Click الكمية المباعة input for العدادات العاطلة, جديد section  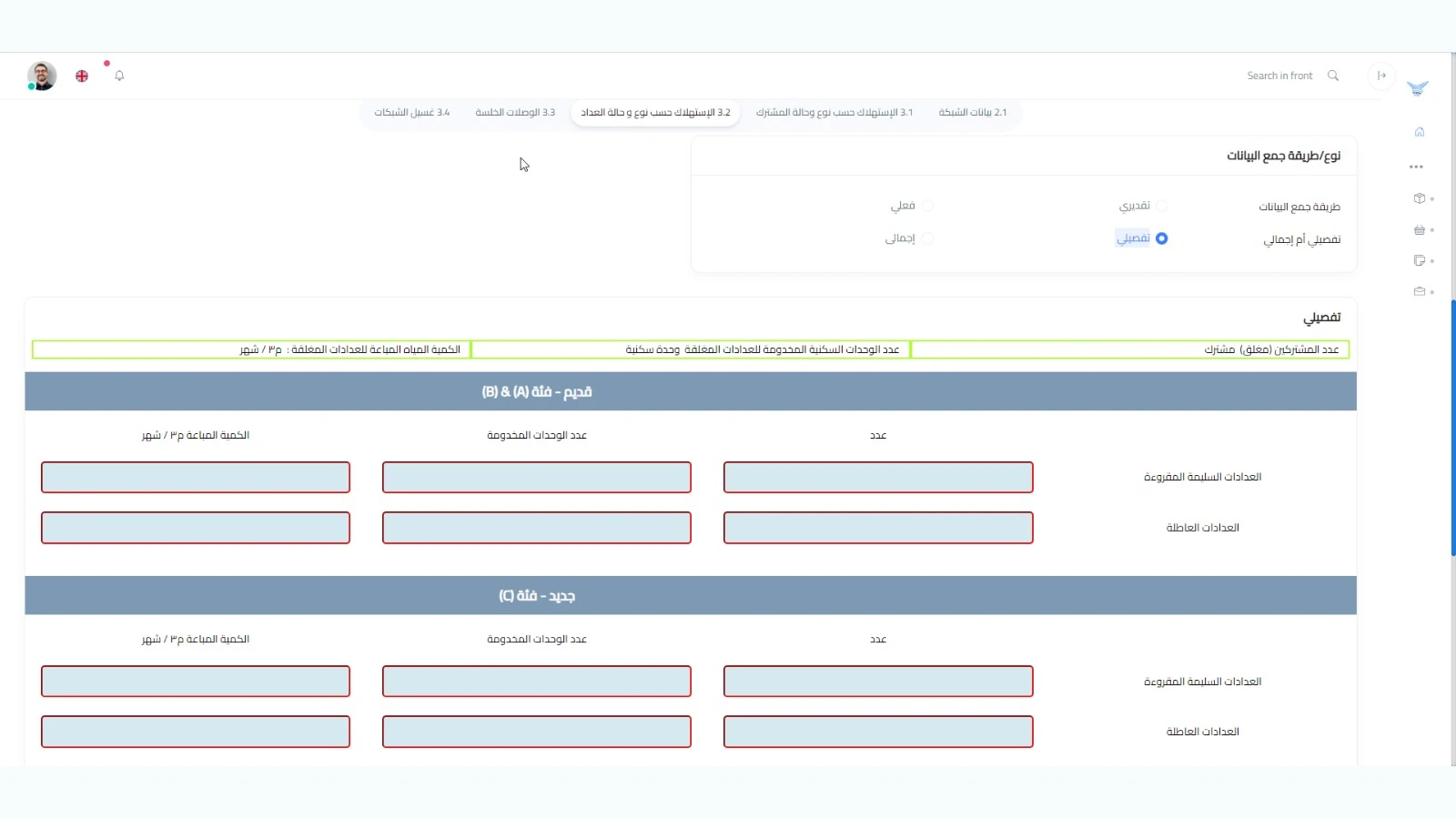pyautogui.click(x=196, y=732)
